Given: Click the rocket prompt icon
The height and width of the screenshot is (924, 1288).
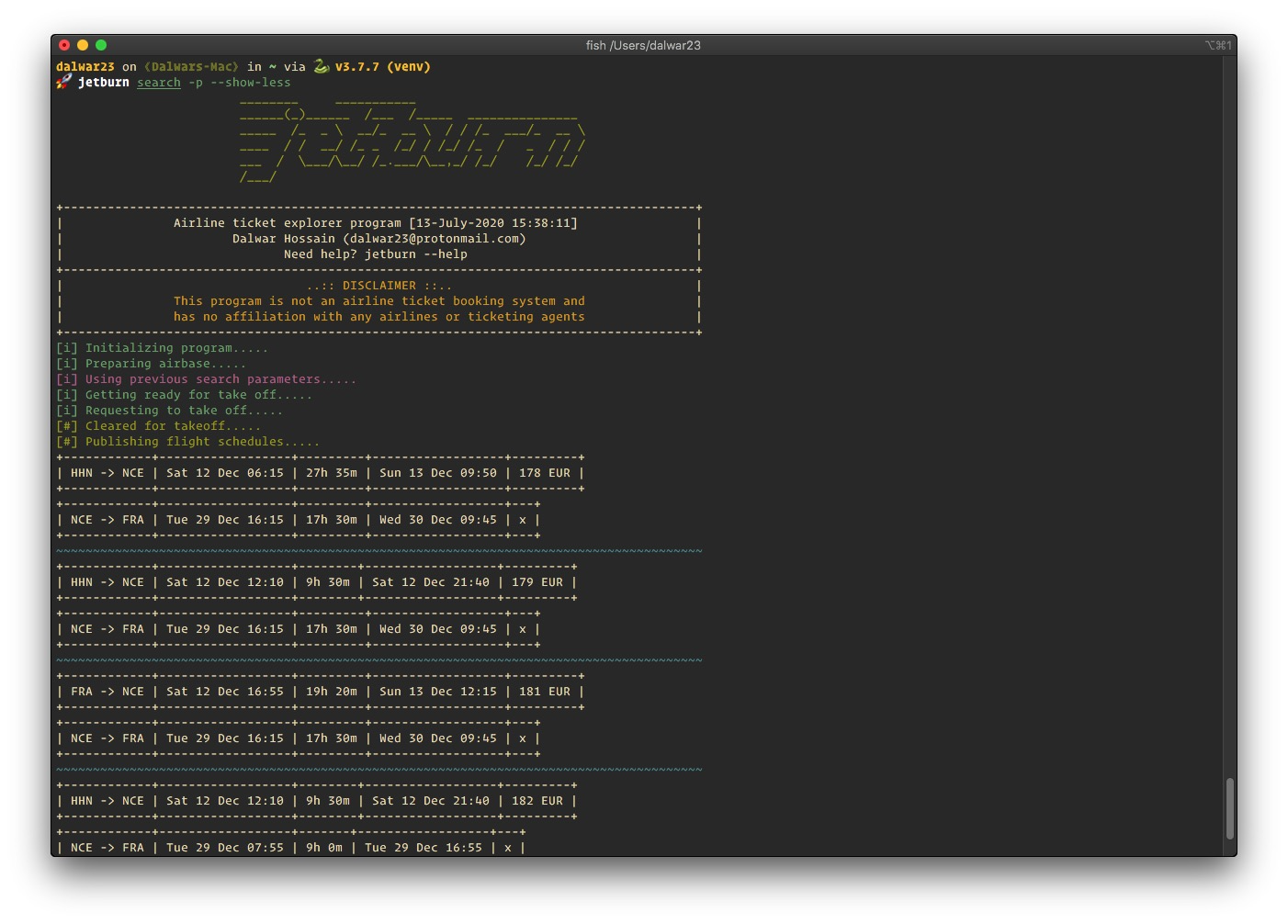Looking at the screenshot, I should pyautogui.click(x=63, y=82).
